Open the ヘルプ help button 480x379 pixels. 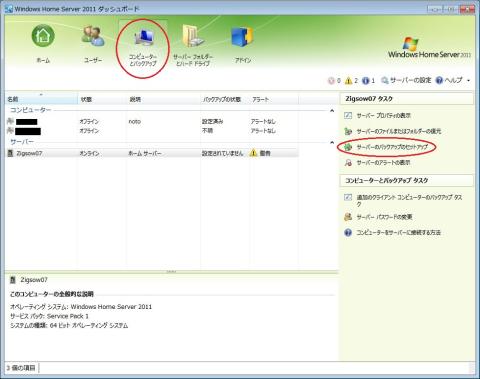[x=449, y=80]
